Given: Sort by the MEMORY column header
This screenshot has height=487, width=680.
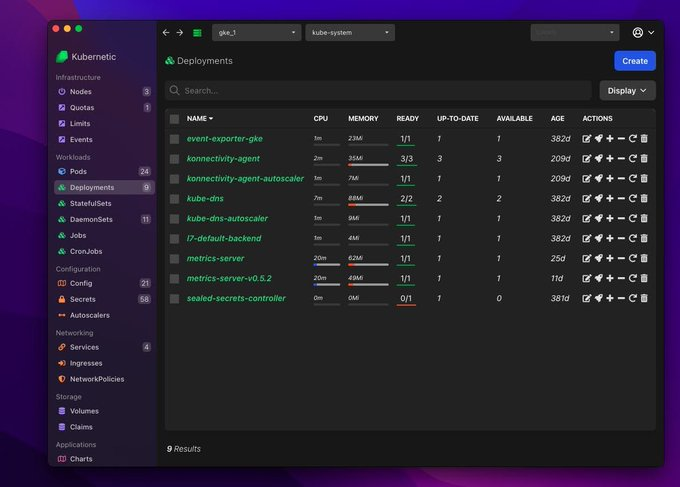Looking at the screenshot, I should [363, 118].
